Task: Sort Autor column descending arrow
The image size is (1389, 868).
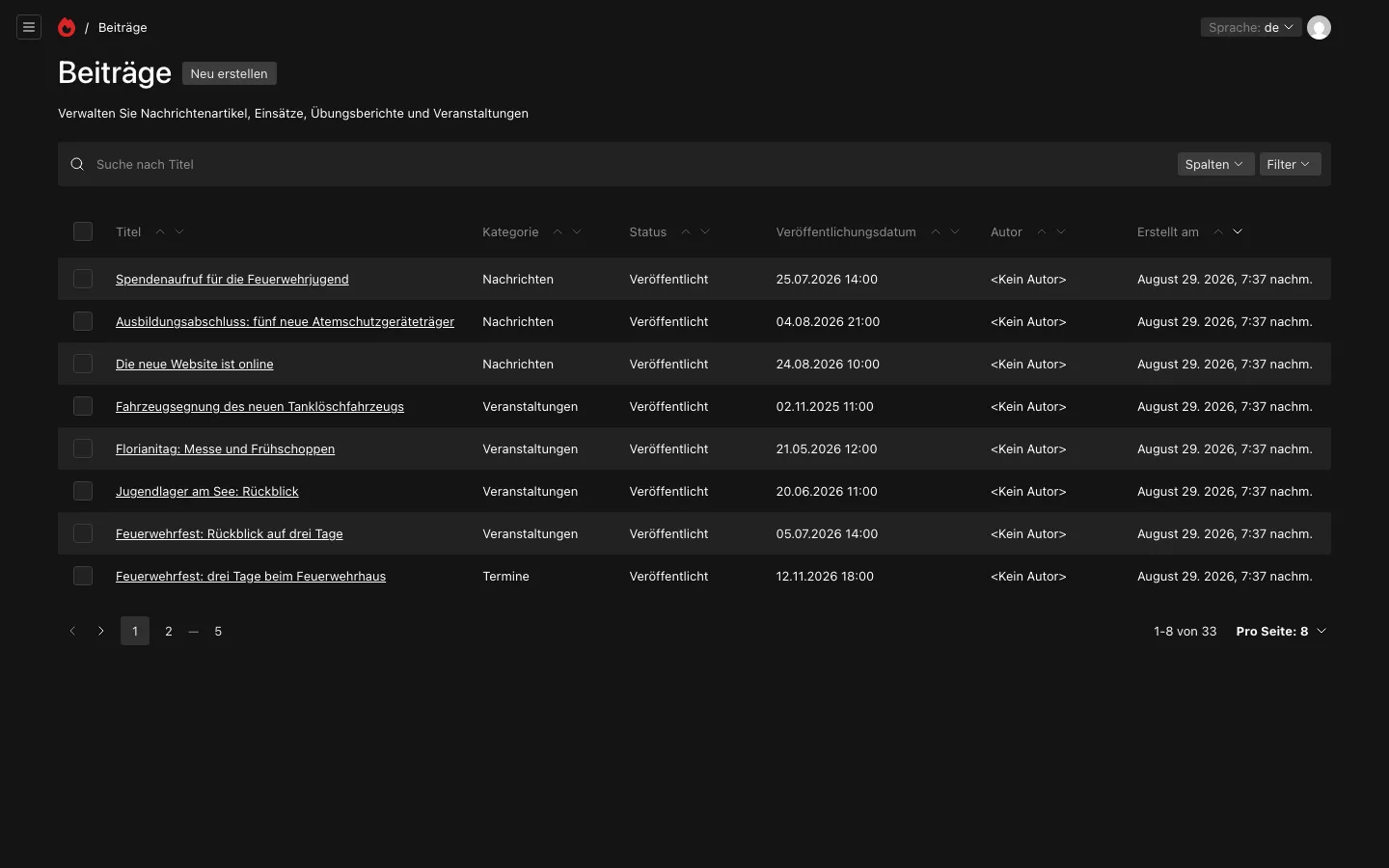Action: pos(1061,231)
